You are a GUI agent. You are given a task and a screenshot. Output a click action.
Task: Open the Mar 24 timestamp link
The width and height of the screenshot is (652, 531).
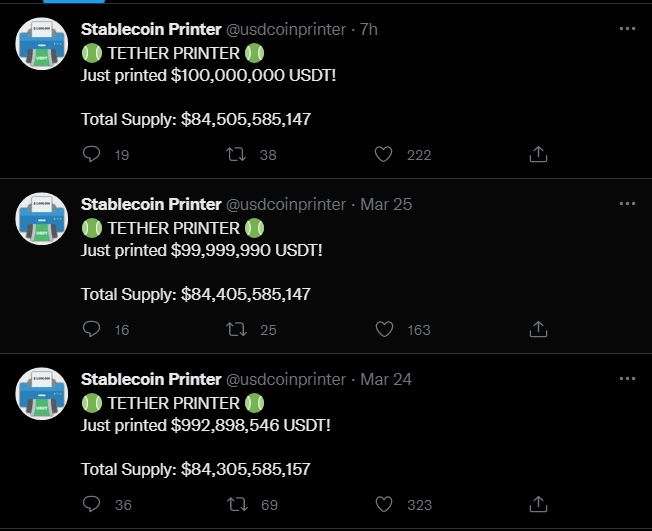click(x=386, y=379)
